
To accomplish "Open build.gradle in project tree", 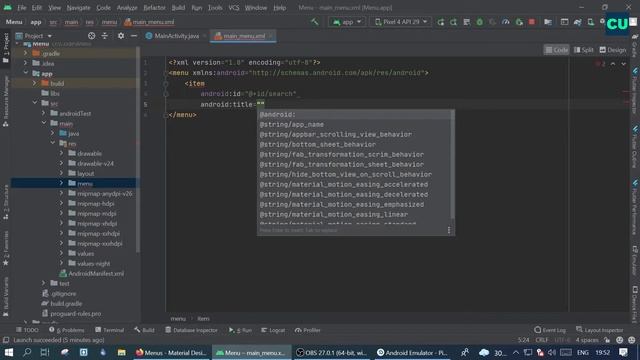I will click(x=66, y=303).
